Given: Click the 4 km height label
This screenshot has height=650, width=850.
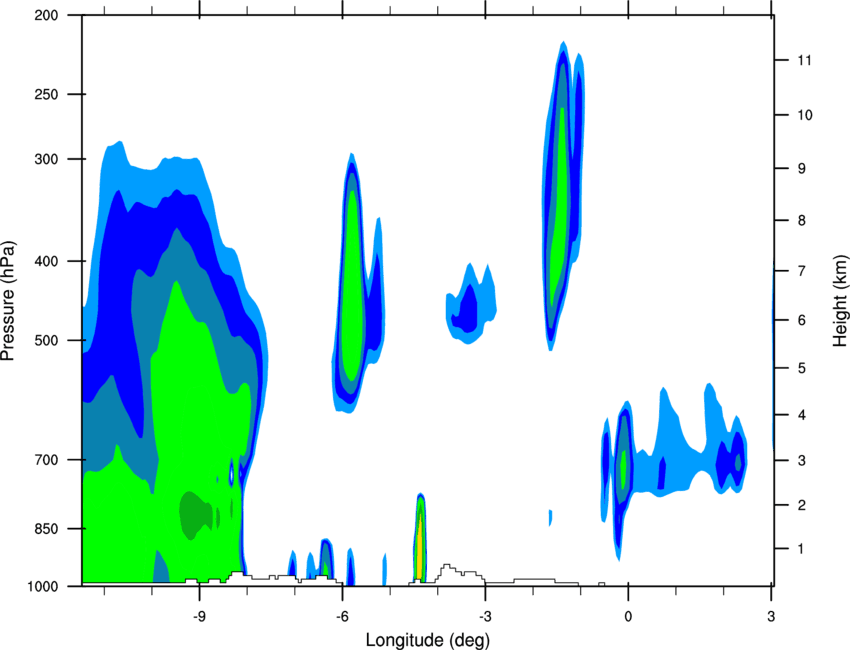Looking at the screenshot, I should tap(802, 415).
